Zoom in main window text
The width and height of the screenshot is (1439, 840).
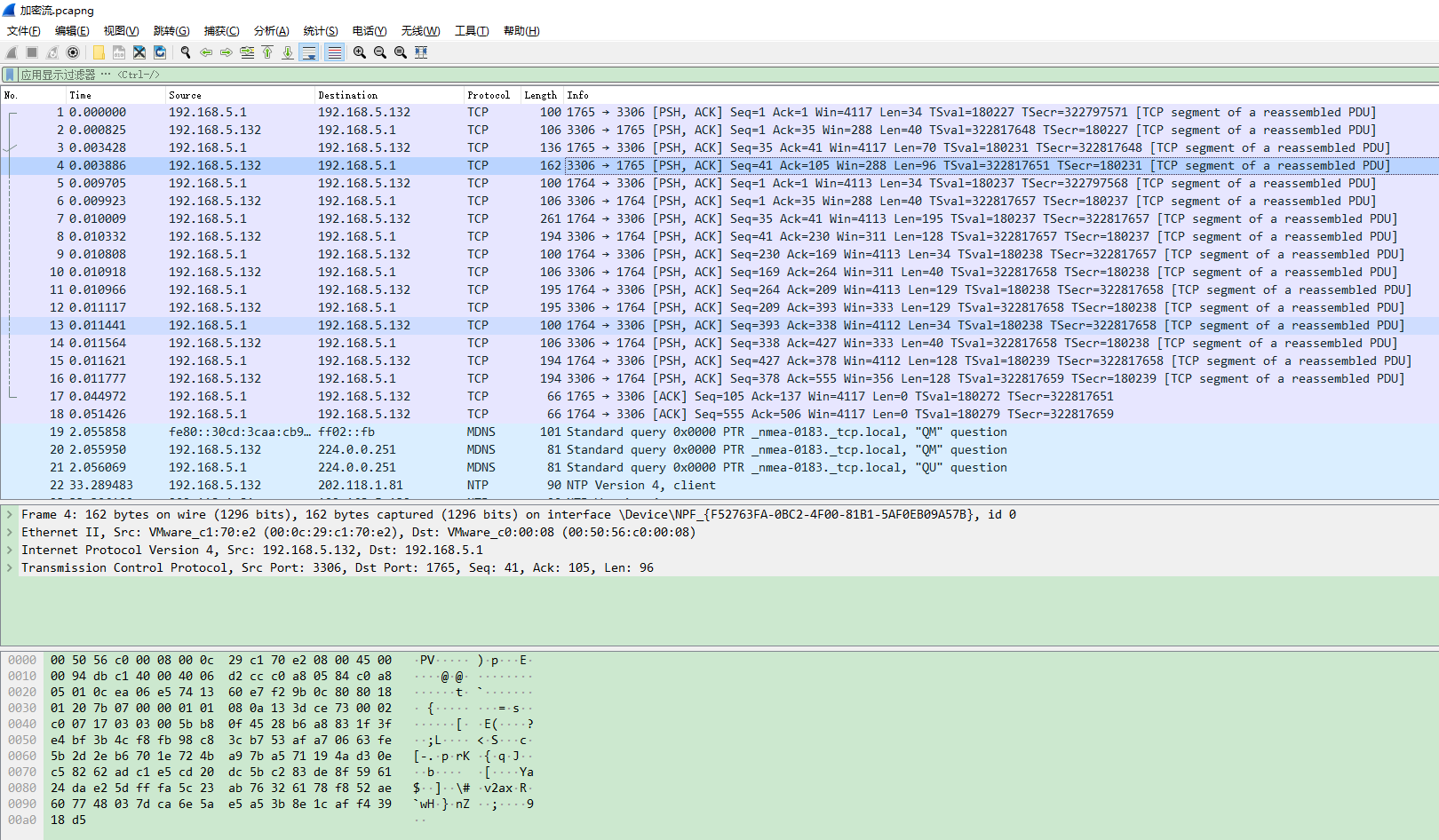[360, 52]
